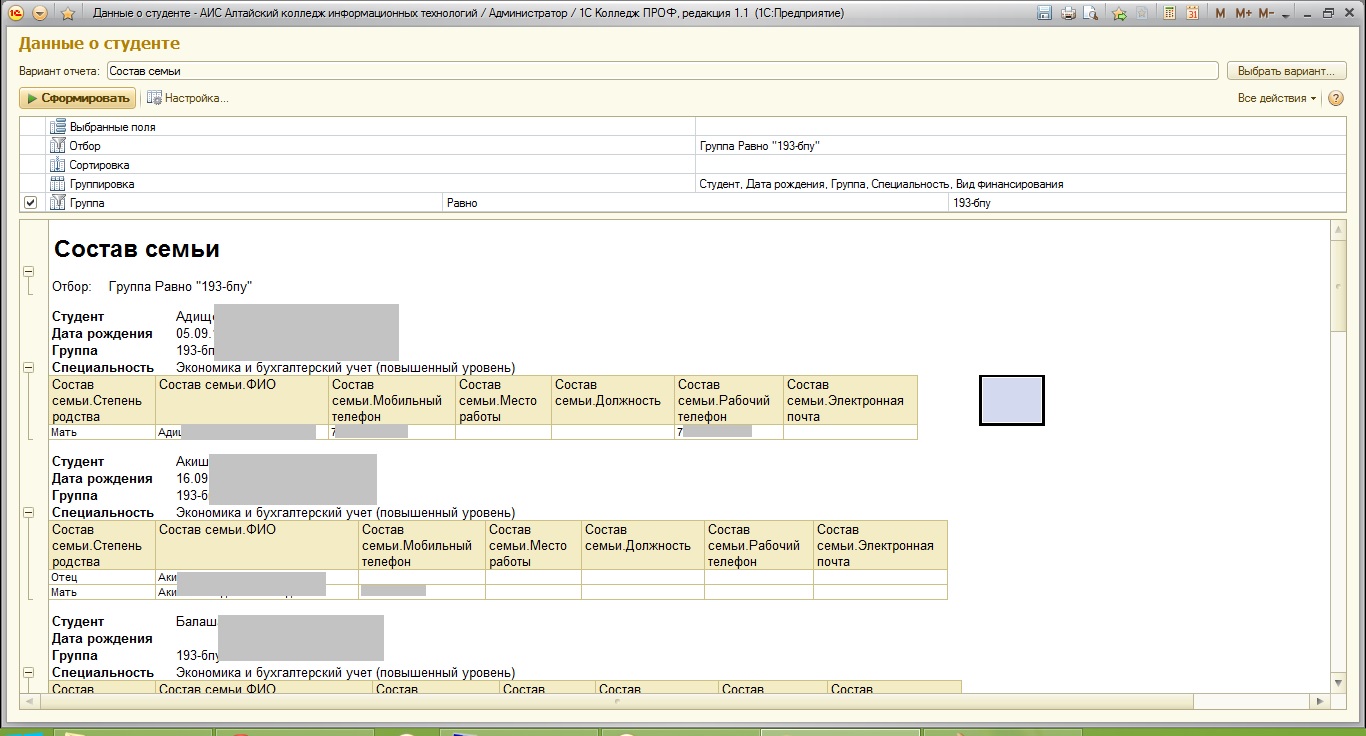This screenshot has width=1366, height=736.
Task: Click Выбрать вариант button
Action: coord(1286,71)
